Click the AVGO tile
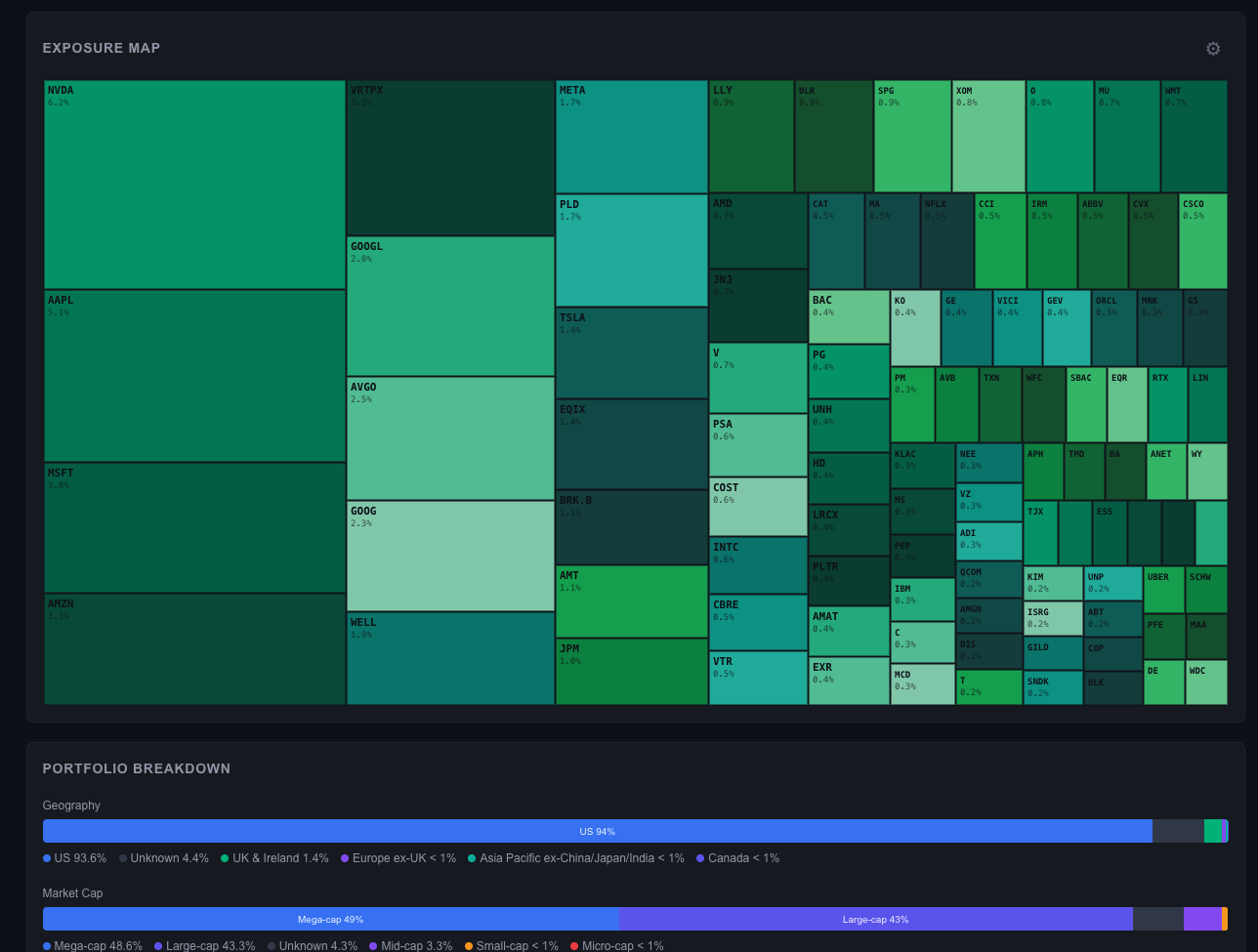This screenshot has height=952, width=1258. tap(450, 438)
